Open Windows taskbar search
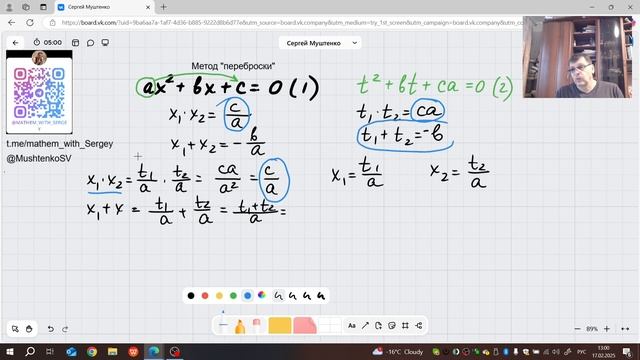The height and width of the screenshot is (360, 640). (30, 351)
